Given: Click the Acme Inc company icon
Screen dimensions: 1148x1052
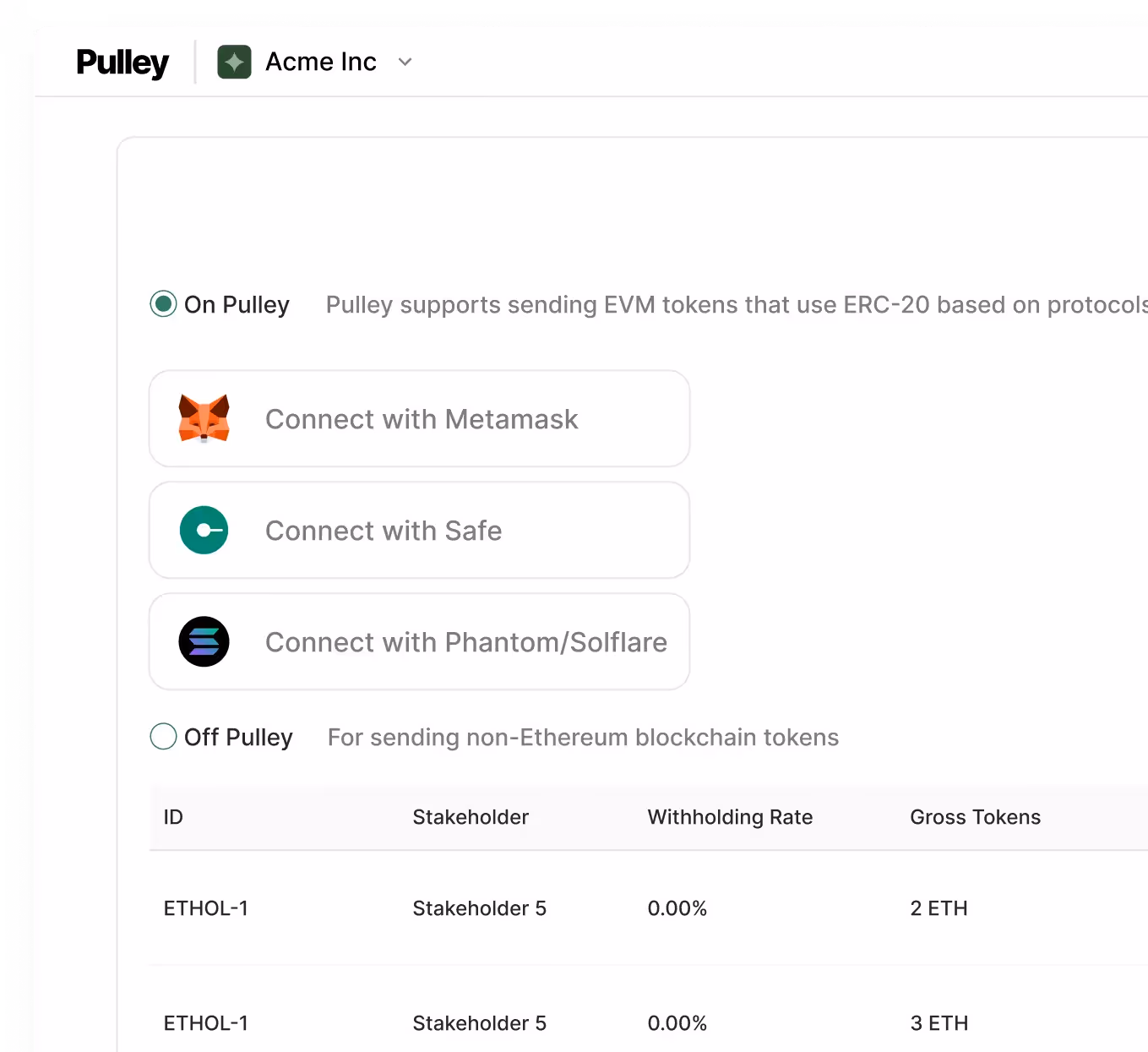Looking at the screenshot, I should point(234,62).
